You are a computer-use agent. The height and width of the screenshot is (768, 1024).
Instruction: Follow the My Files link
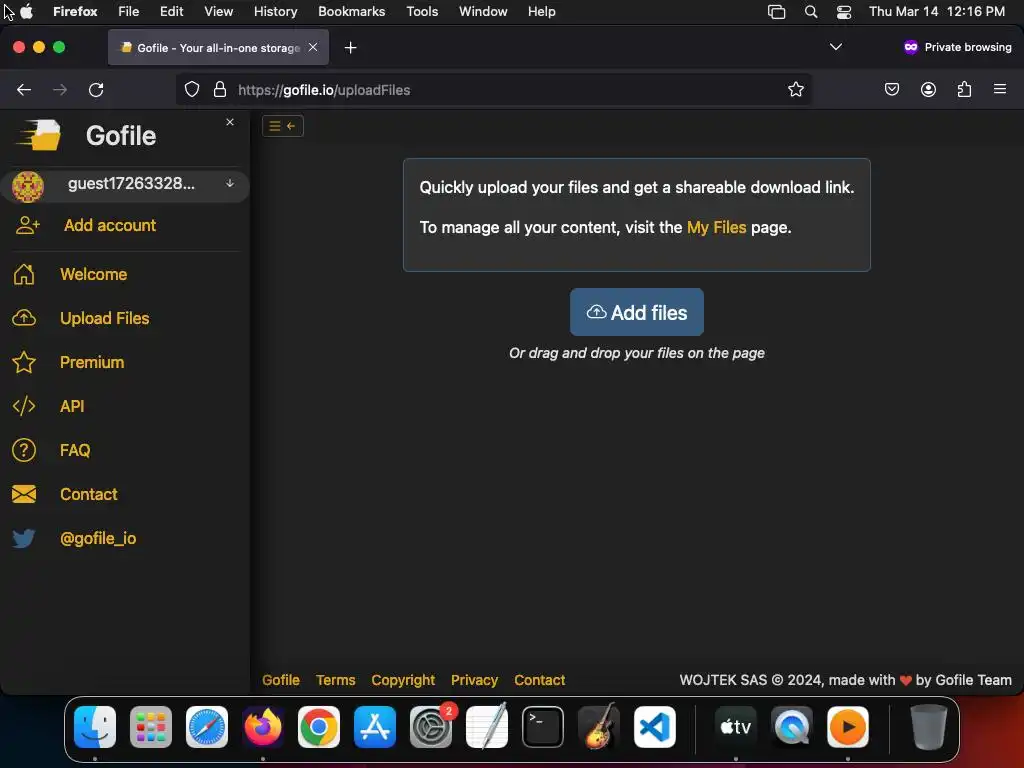tap(716, 227)
